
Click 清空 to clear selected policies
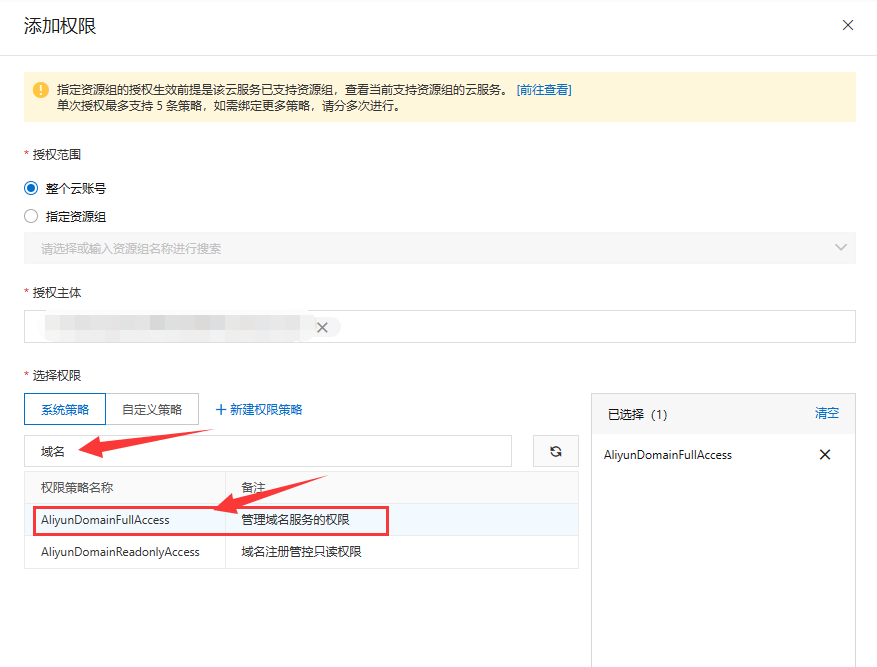[x=826, y=413]
